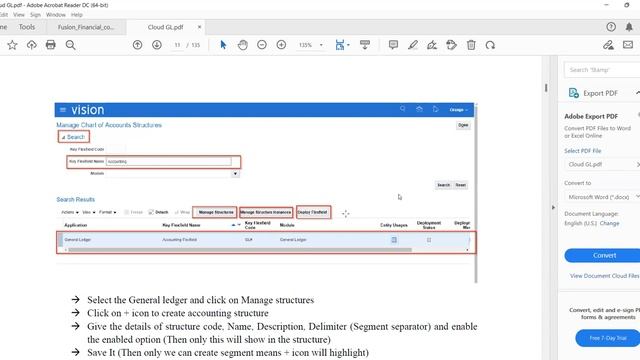Open the fill and sign pen icon
Image resolution: width=640 pixels, height=360 pixels.
point(609,45)
